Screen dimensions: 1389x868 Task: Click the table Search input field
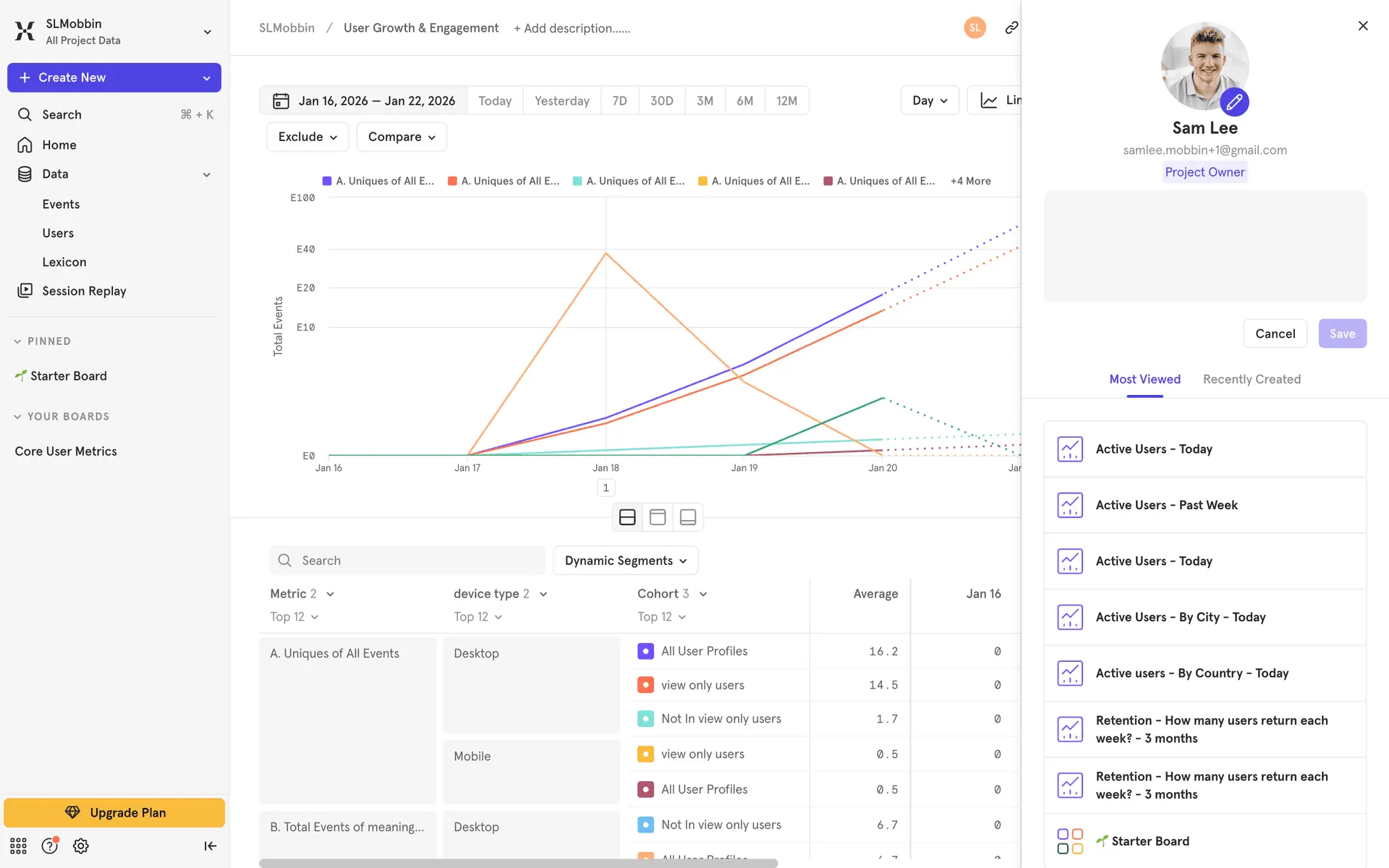408,561
